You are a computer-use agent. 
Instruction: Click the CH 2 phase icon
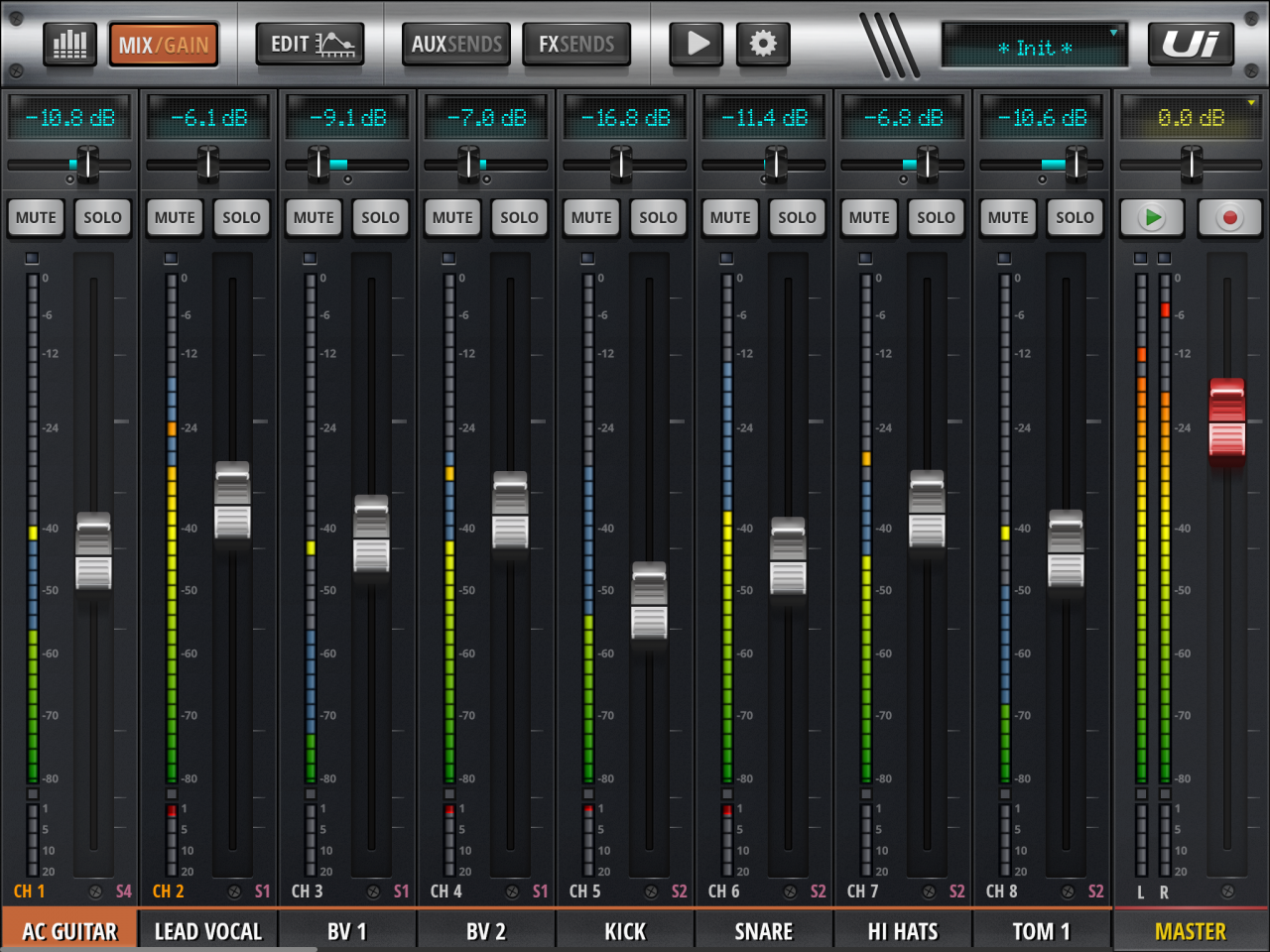point(234,892)
